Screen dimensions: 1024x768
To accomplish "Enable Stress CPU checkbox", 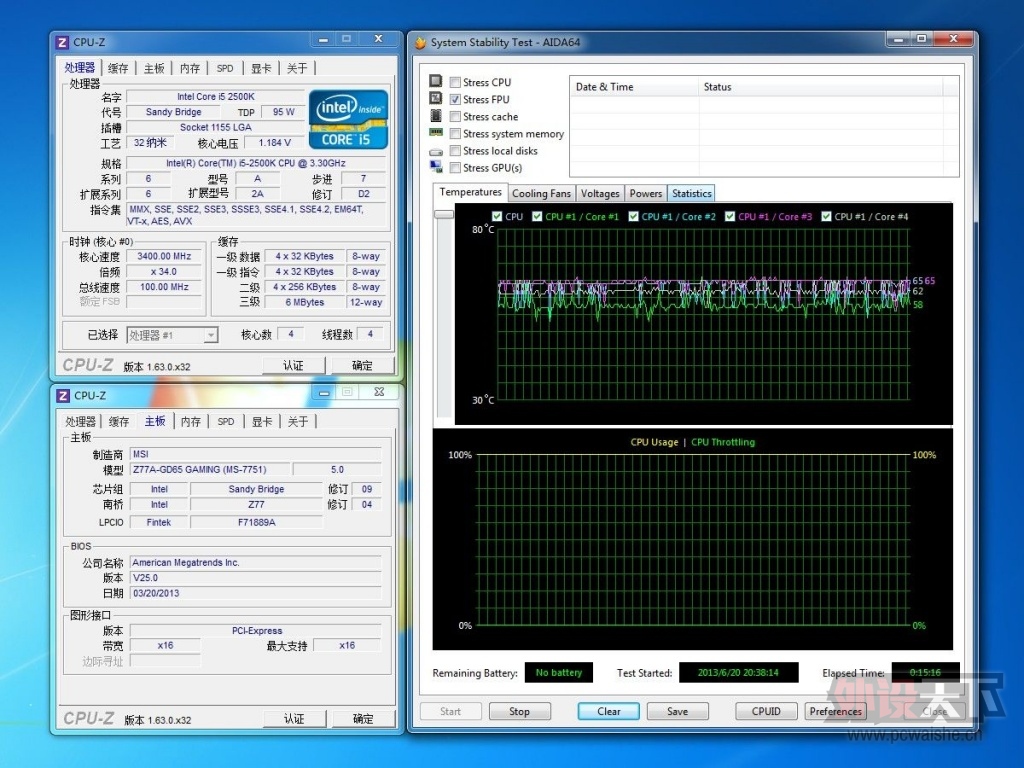I will (x=455, y=82).
